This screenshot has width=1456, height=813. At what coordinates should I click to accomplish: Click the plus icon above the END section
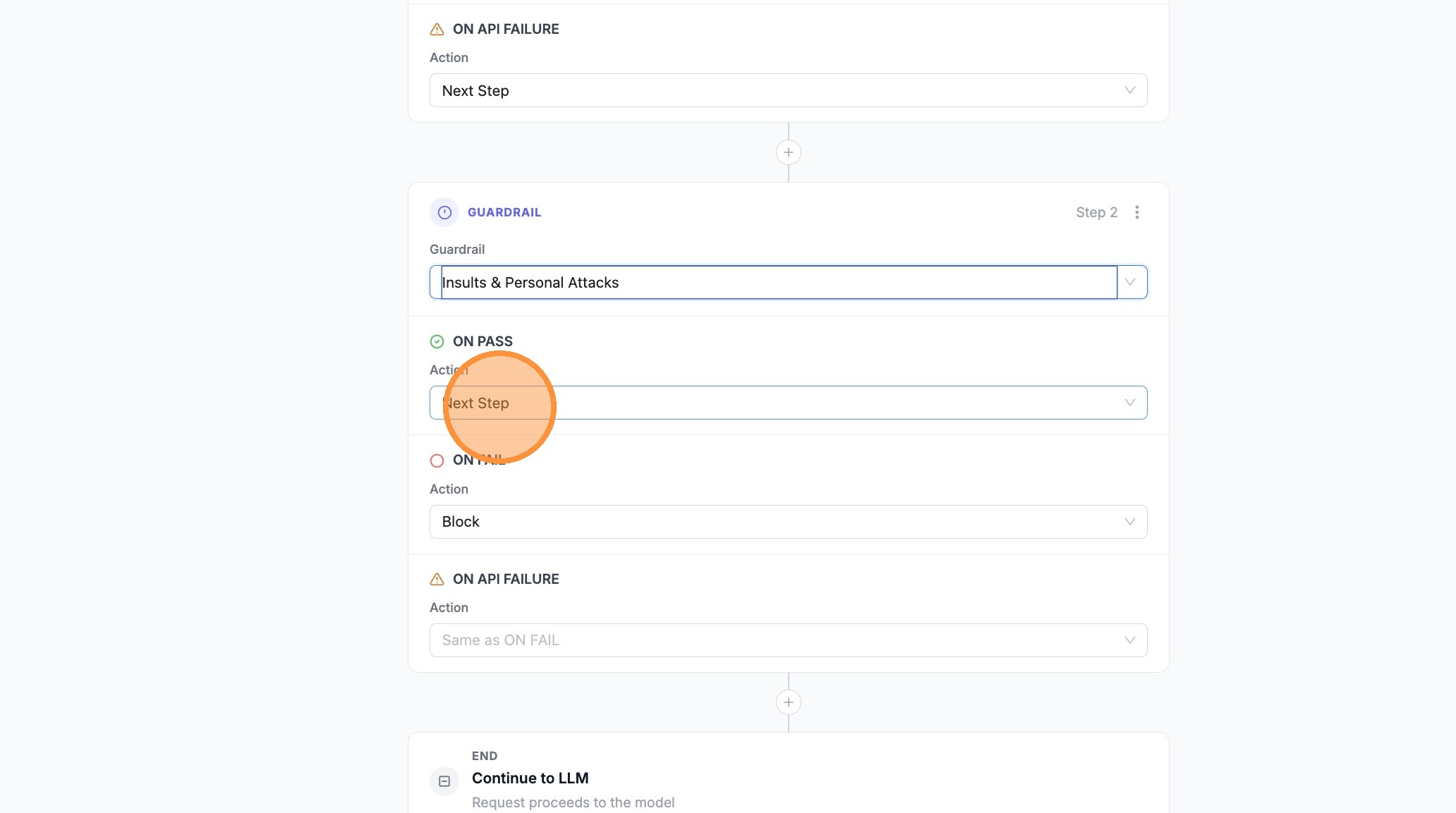coord(788,702)
